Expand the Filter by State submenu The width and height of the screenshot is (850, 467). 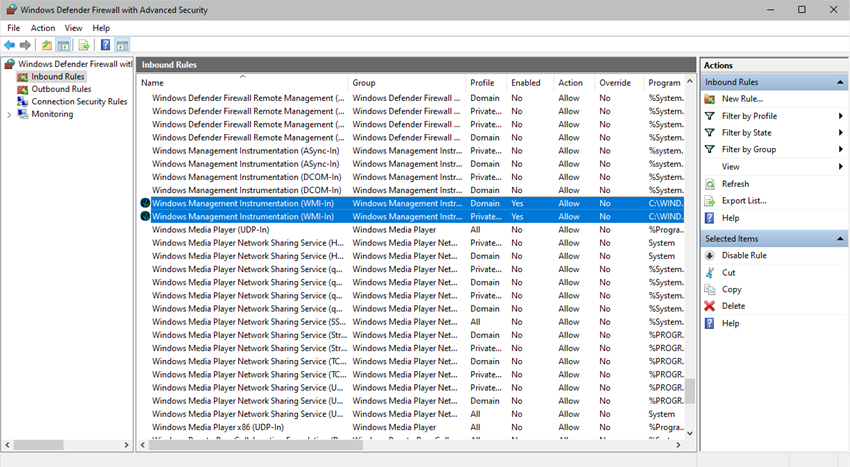840,133
